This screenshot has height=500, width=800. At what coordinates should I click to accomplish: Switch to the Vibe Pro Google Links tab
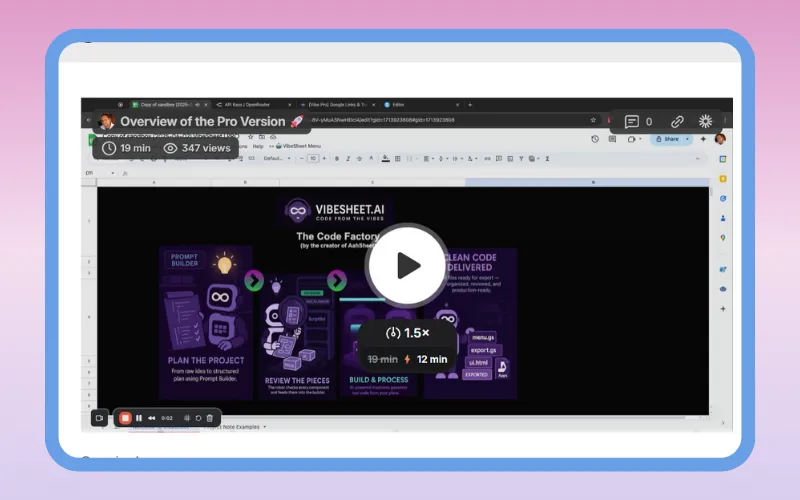point(337,105)
